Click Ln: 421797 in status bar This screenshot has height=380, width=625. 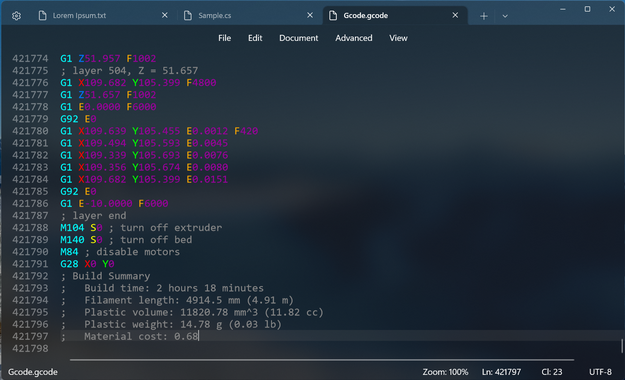[x=501, y=372]
